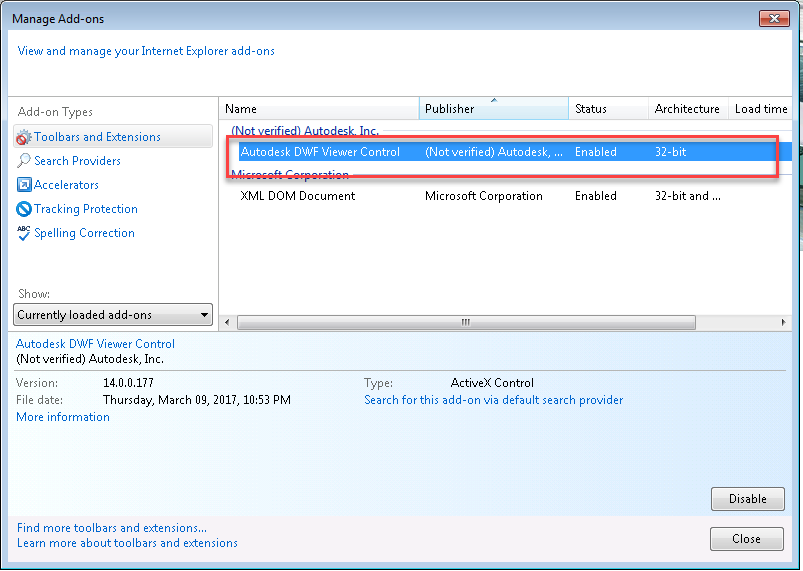The width and height of the screenshot is (803, 571).
Task: Select Toolbars and Extensions add-on type
Action: [113, 137]
